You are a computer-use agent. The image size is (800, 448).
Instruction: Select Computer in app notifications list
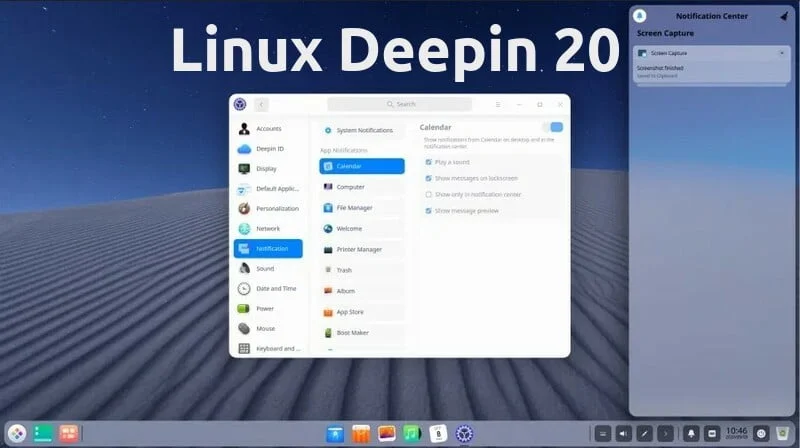point(362,187)
